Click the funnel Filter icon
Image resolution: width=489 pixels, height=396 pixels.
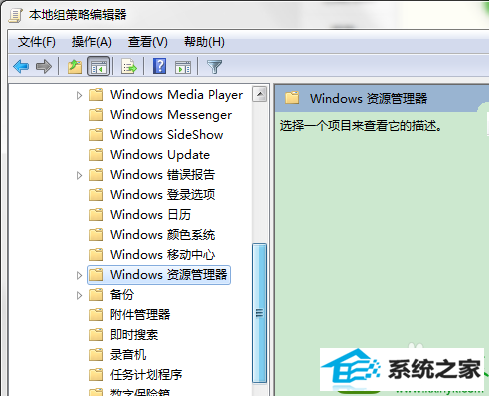[214, 66]
